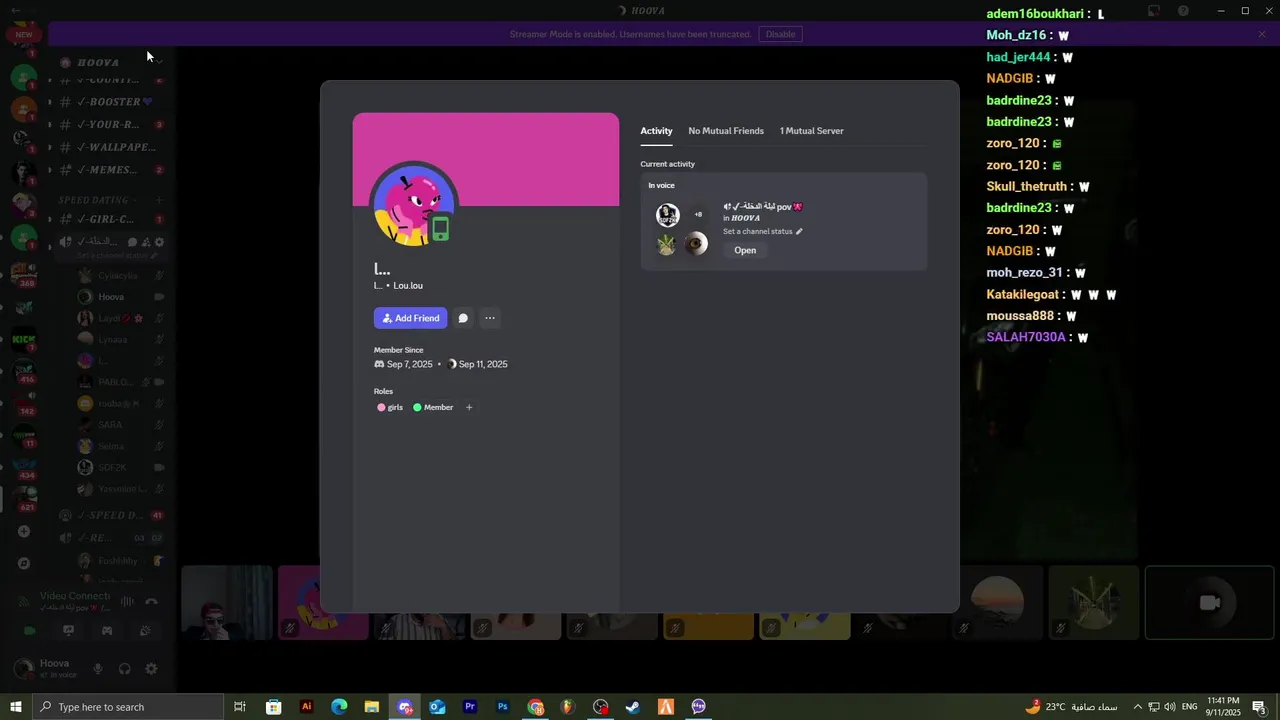Send a message from the profile popup
Viewport: 1280px width, 720px height.
click(x=463, y=318)
